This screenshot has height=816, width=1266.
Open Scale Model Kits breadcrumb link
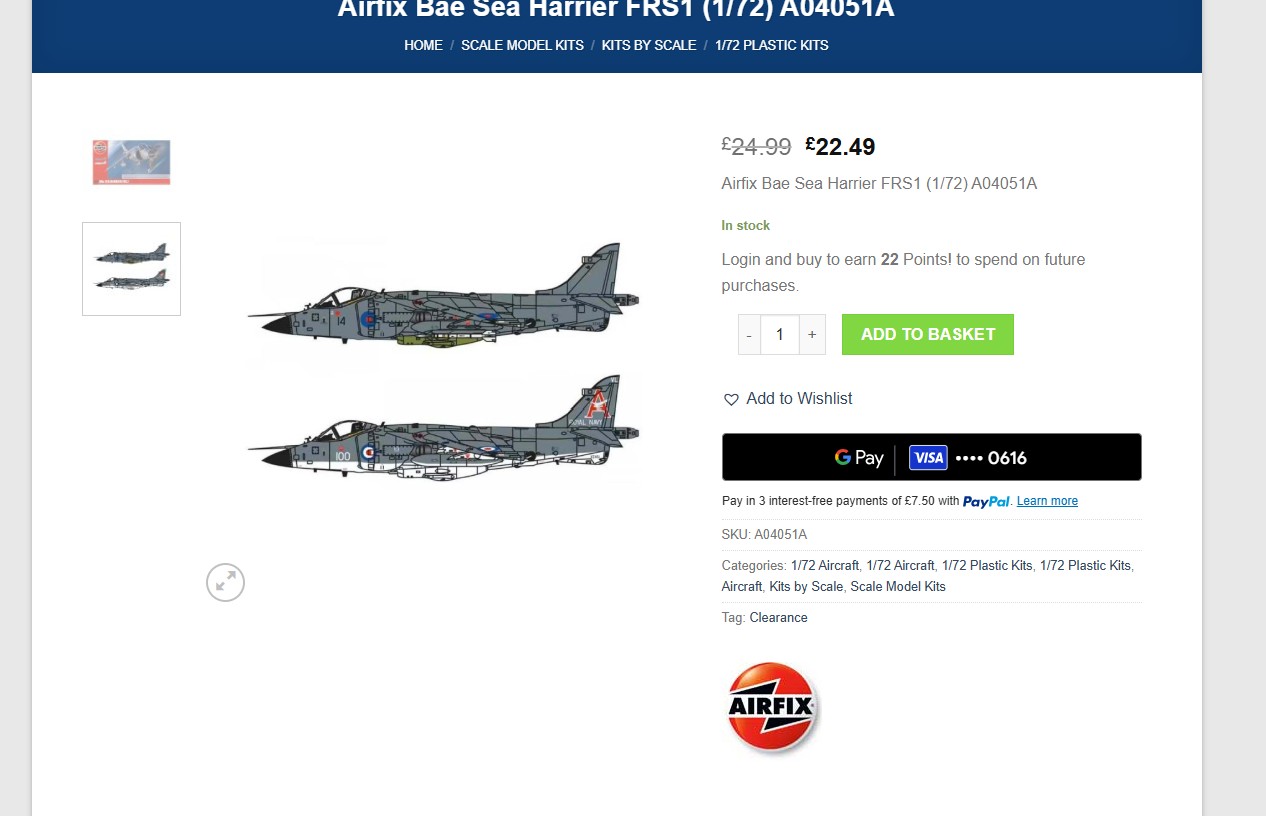click(x=522, y=45)
